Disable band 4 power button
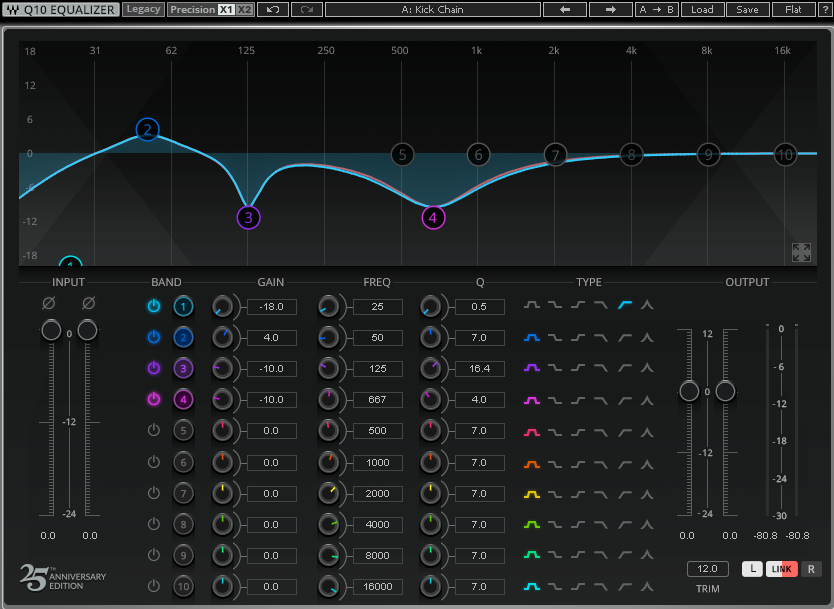This screenshot has width=834, height=609. (154, 399)
